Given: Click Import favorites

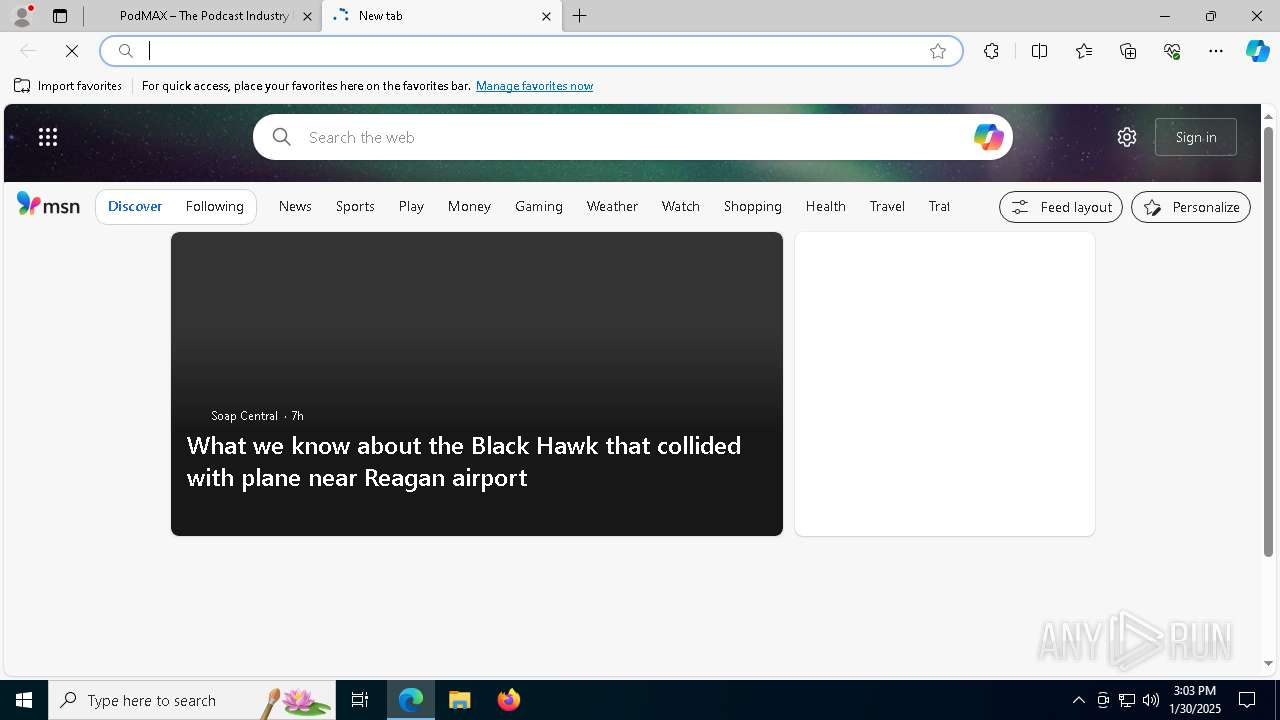Looking at the screenshot, I should click(x=68, y=86).
